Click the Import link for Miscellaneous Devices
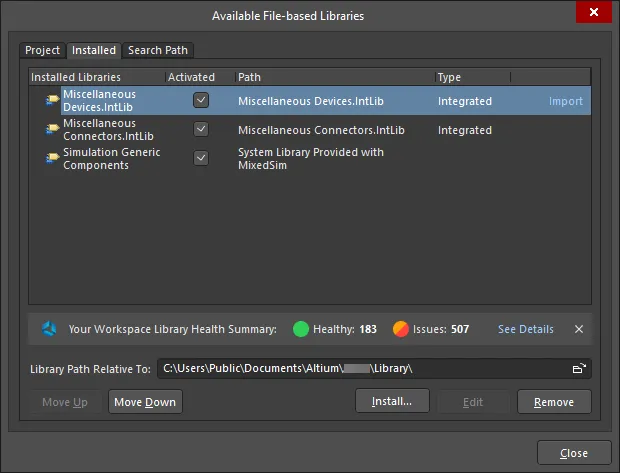Image resolution: width=620 pixels, height=473 pixels. [565, 101]
